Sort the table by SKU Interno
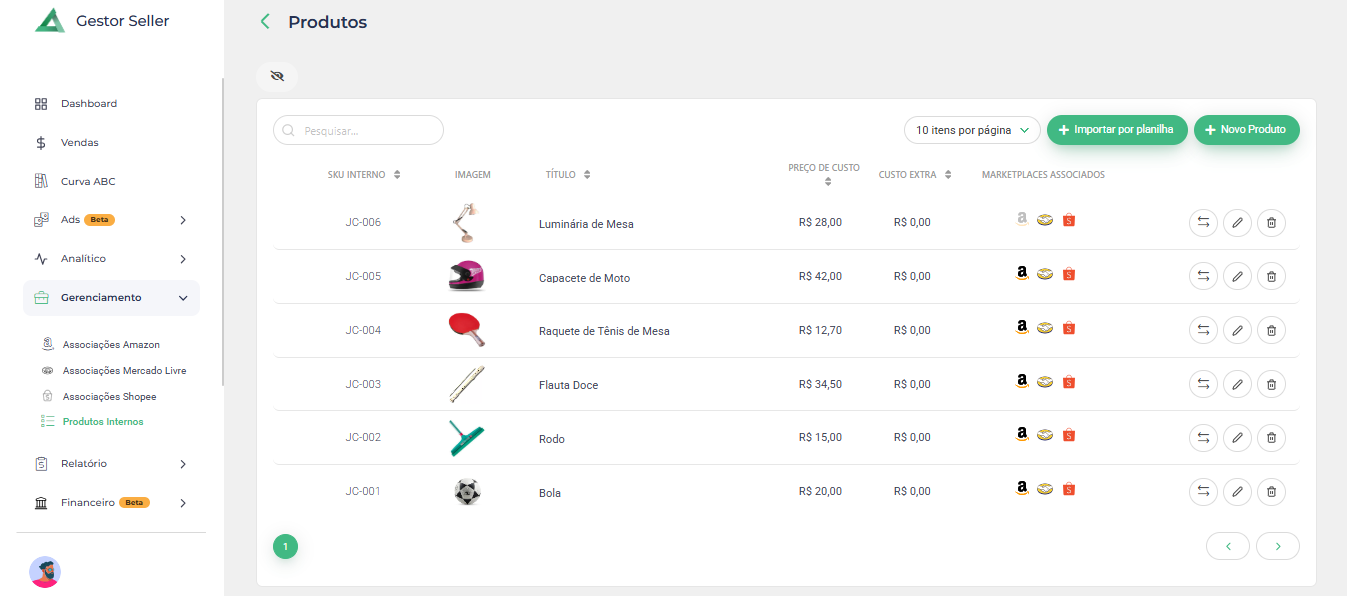 tap(397, 175)
